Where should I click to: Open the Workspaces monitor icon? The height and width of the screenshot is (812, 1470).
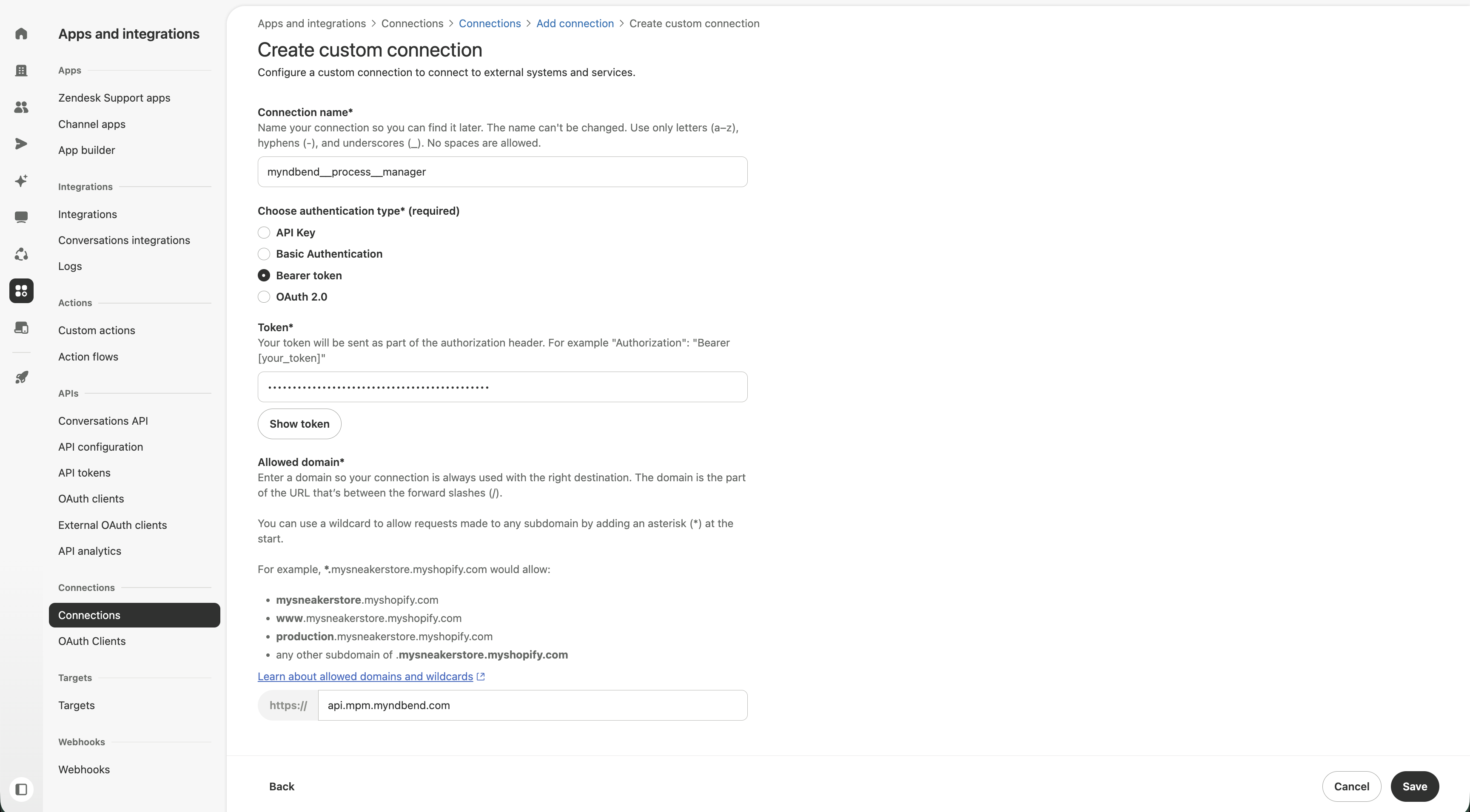click(x=21, y=217)
